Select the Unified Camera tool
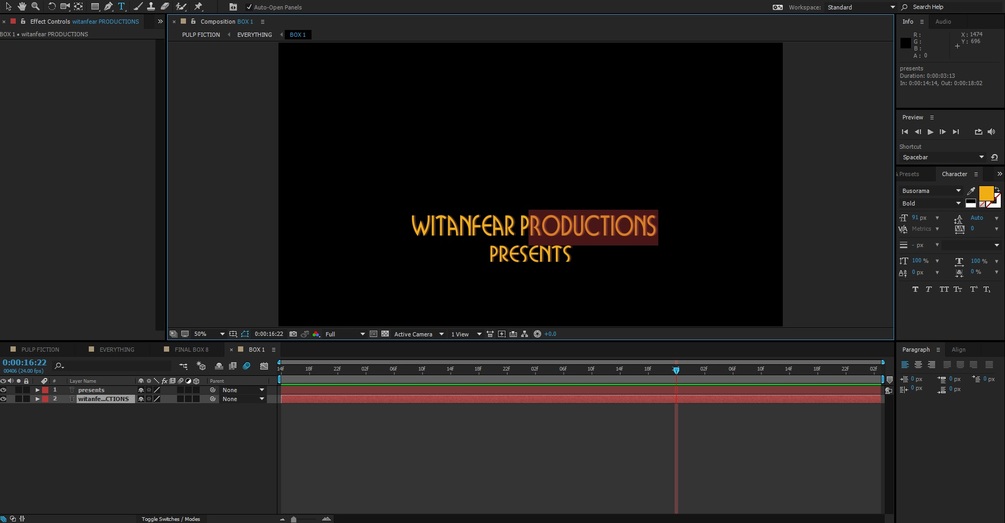The image size is (1005, 523). coord(65,6)
